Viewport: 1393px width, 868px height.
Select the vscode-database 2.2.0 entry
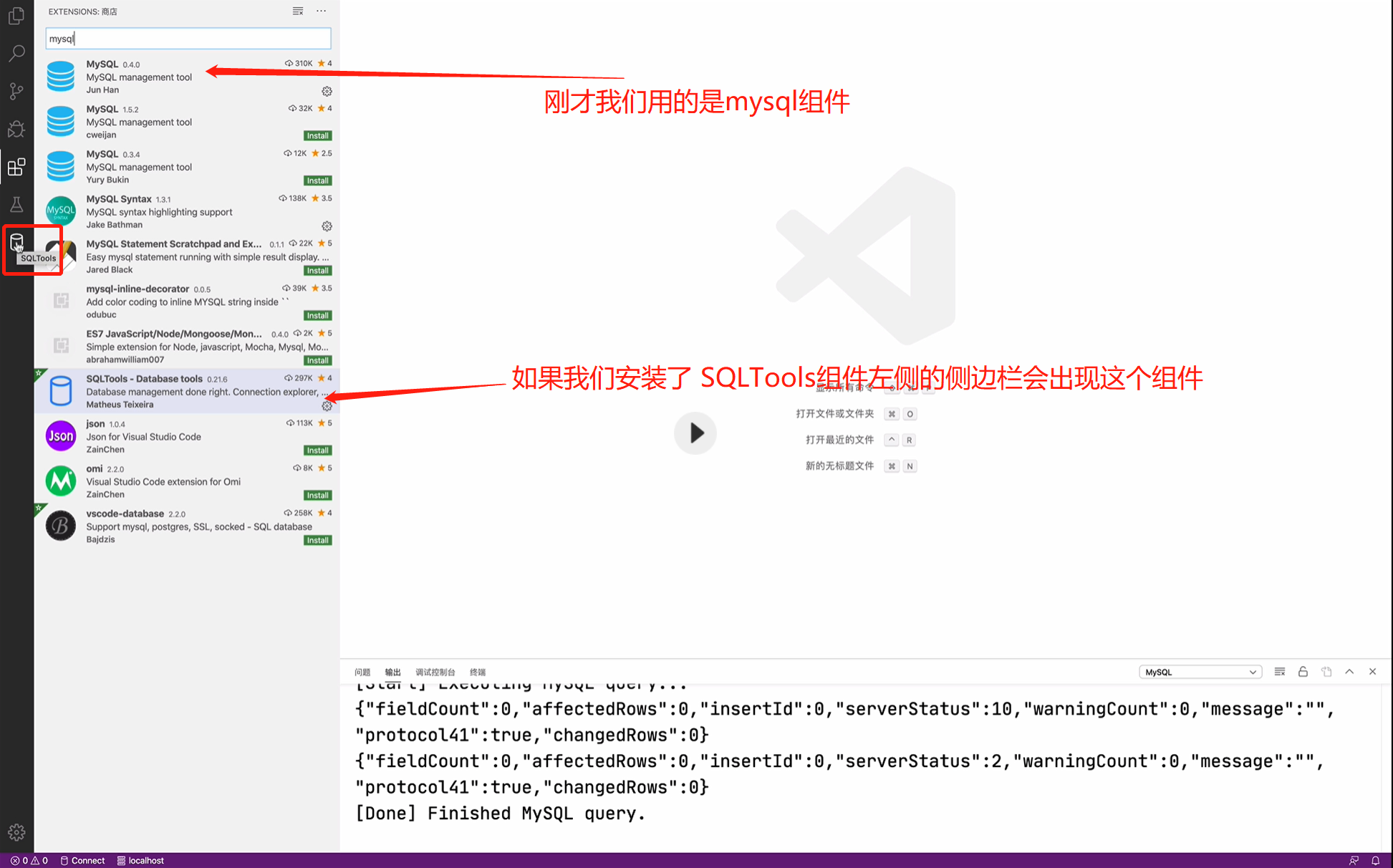point(187,526)
